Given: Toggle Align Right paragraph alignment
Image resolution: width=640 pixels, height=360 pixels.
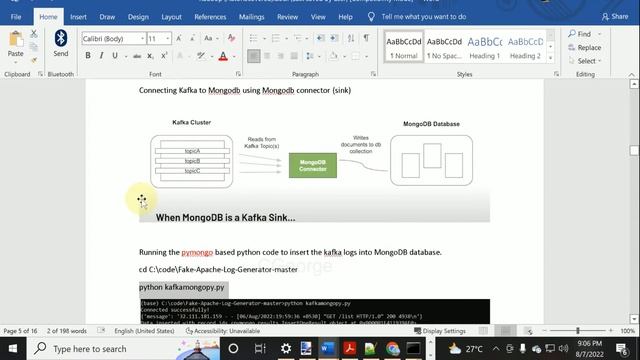Looking at the screenshot, I should tap(280, 56).
